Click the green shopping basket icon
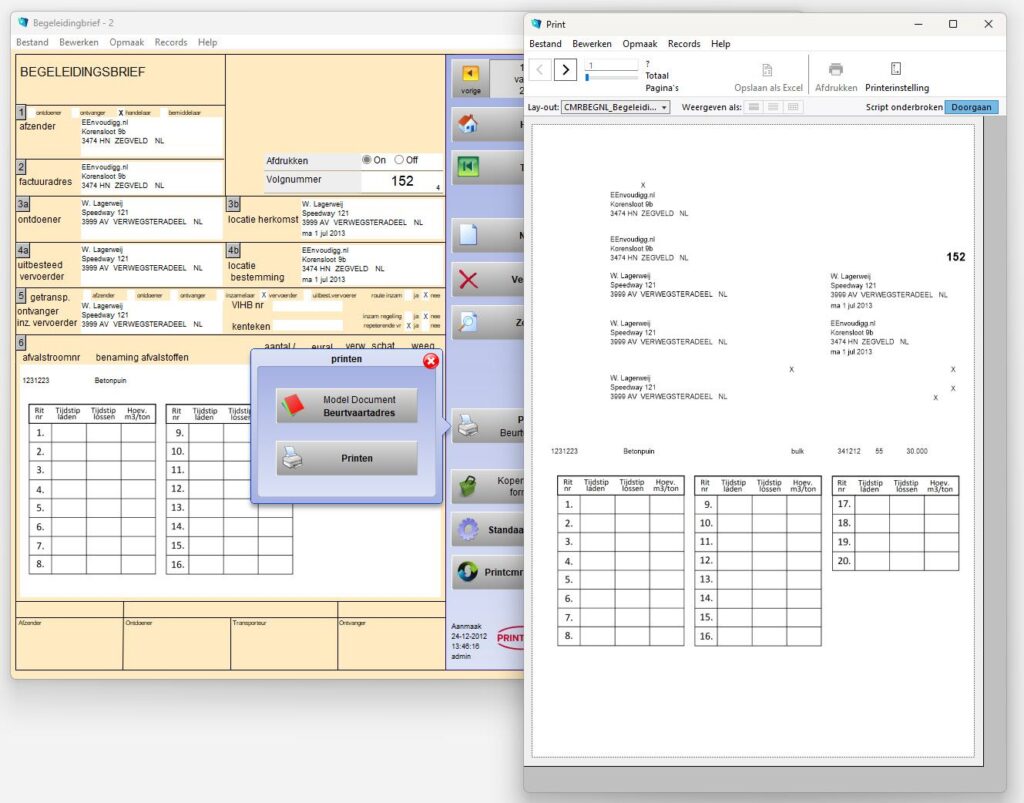The image size is (1024, 803). [x=467, y=487]
